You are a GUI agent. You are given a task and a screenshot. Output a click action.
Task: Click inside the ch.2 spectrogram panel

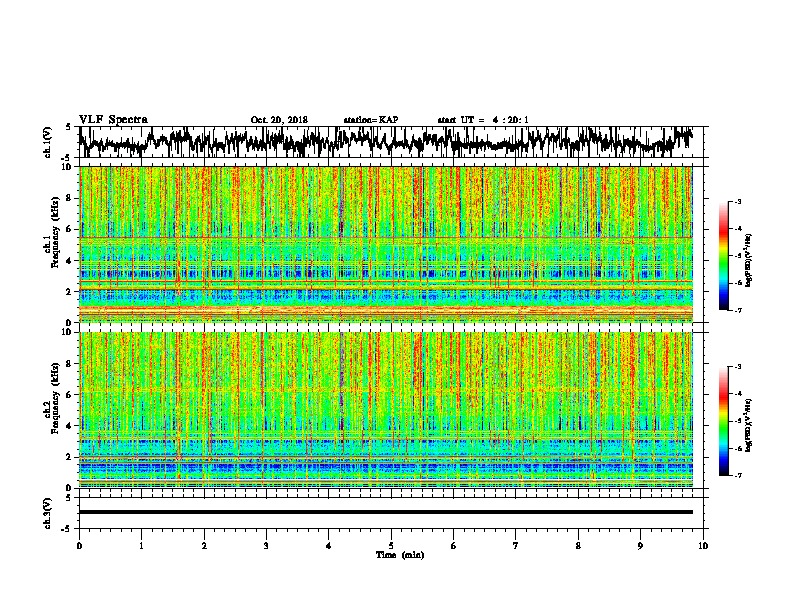point(386,410)
